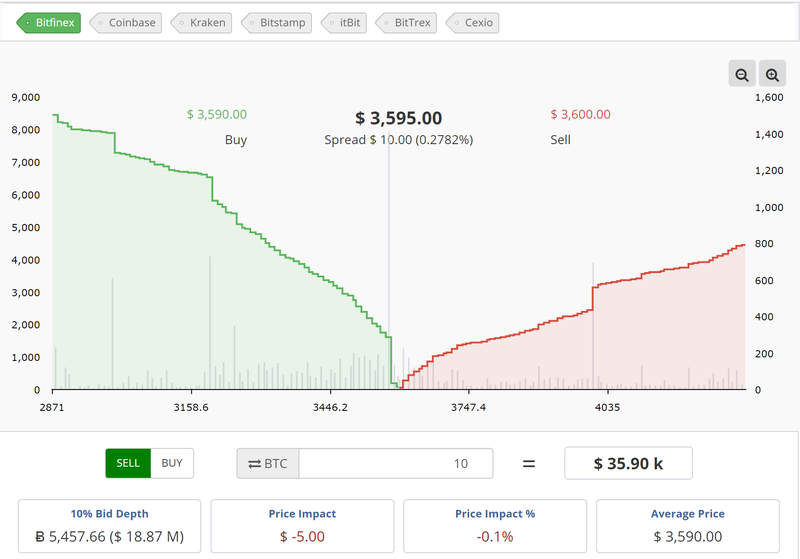This screenshot has width=800, height=559.
Task: Switch to the Coinbase exchange tab
Action: click(x=127, y=22)
